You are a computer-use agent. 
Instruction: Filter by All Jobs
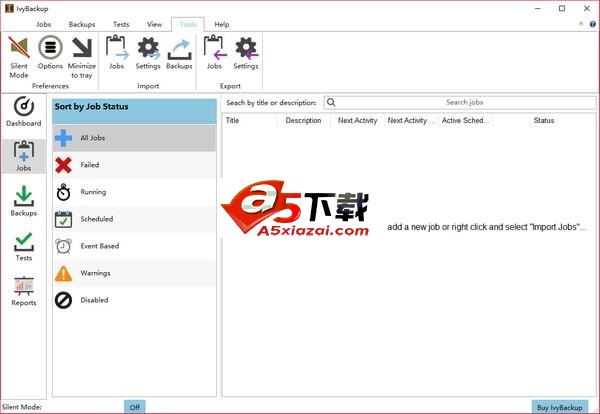point(134,138)
